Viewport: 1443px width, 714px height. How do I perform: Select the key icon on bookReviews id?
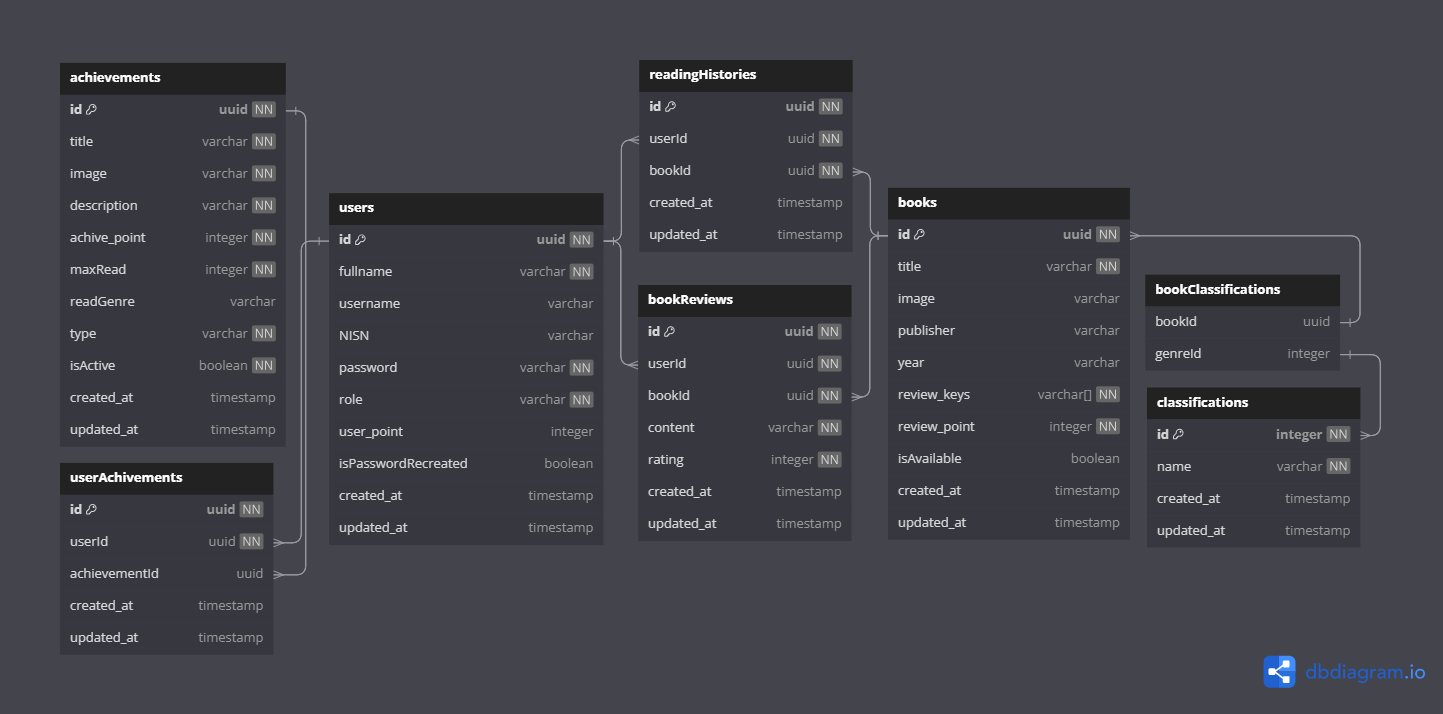667,331
